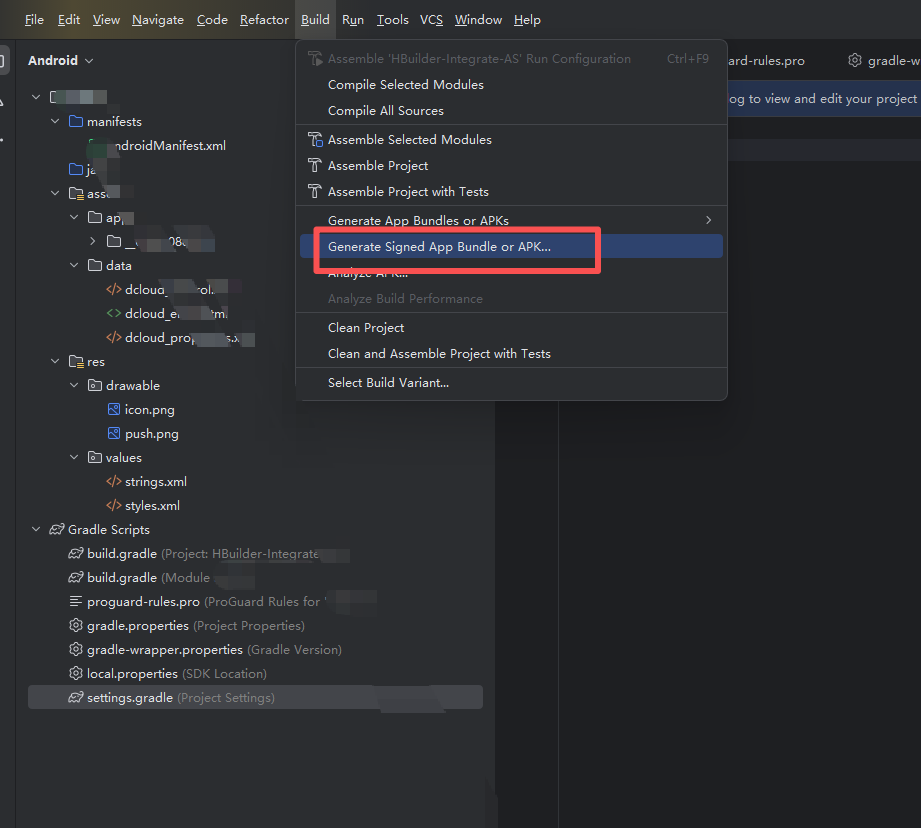
Task: Click the gradle.properties gear icon
Action: (75, 626)
